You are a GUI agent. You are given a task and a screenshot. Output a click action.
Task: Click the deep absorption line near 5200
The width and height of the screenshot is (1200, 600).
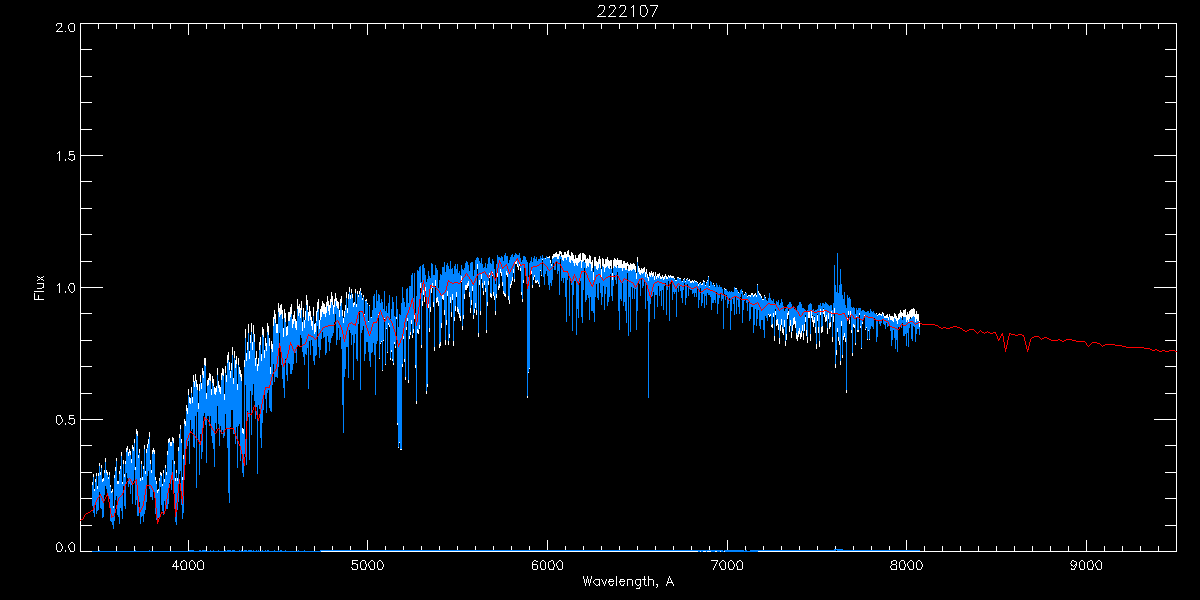pos(399,400)
